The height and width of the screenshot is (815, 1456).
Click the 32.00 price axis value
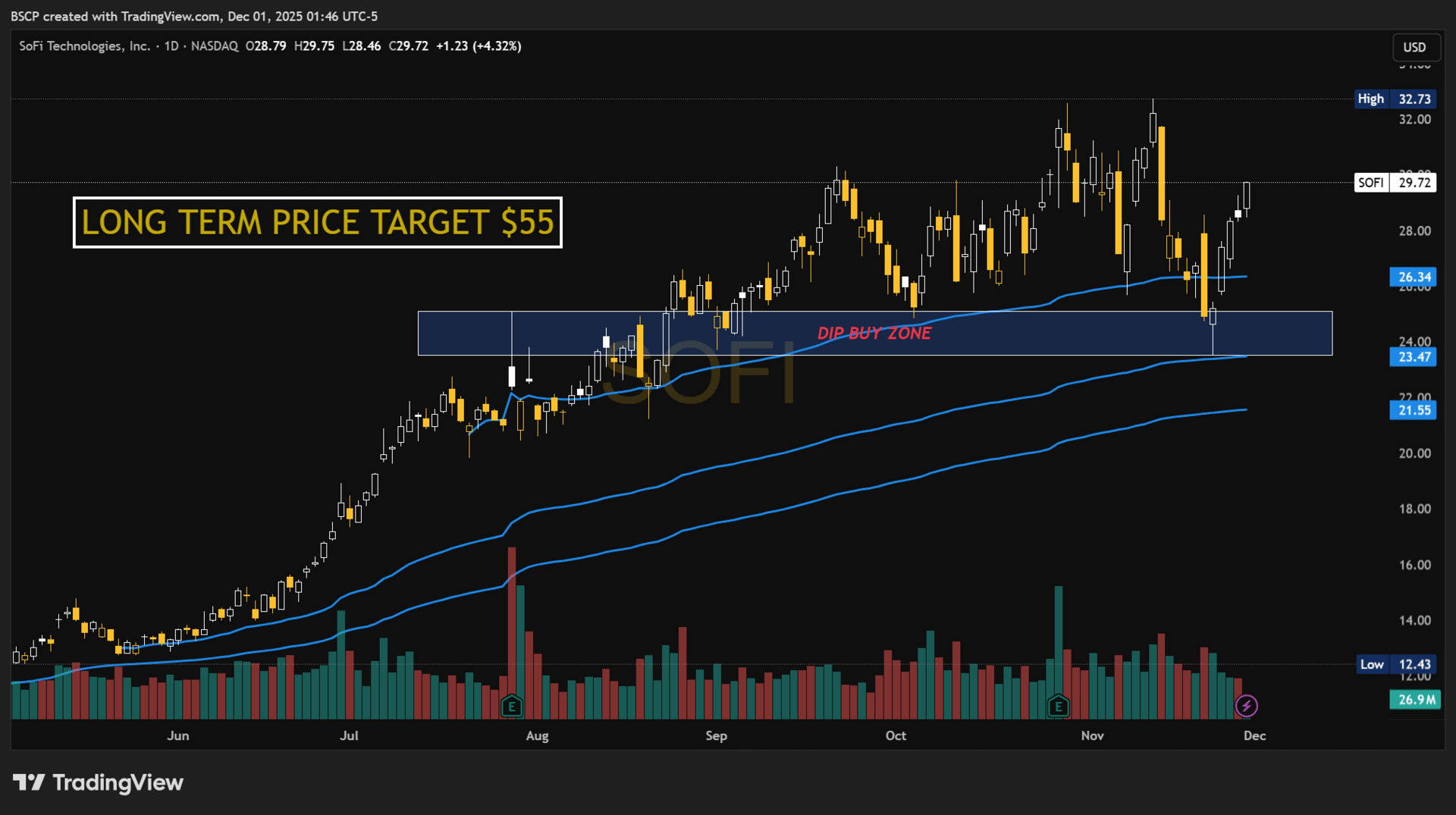pyautogui.click(x=1415, y=120)
